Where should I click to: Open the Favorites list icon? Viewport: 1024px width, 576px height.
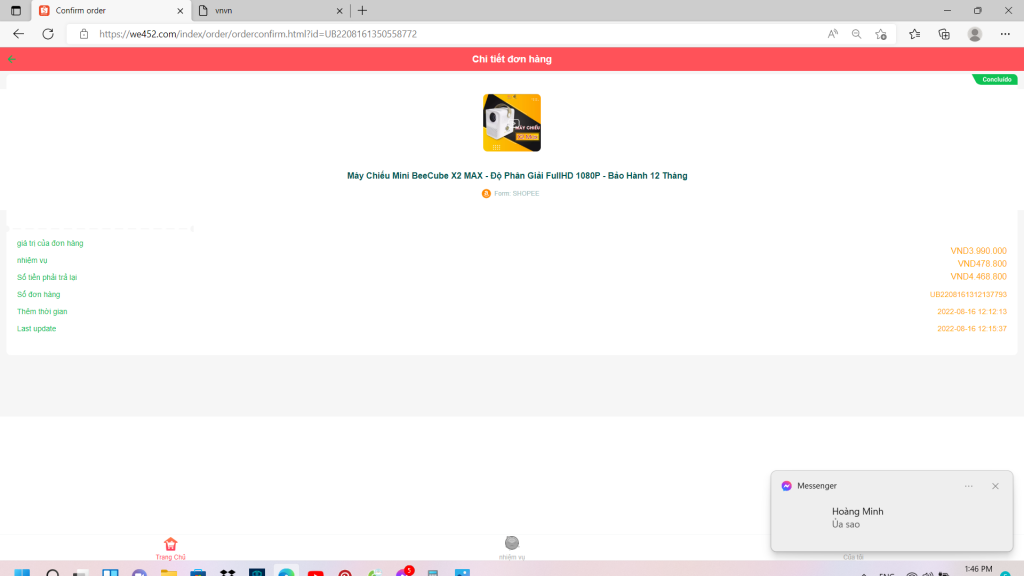tap(915, 34)
